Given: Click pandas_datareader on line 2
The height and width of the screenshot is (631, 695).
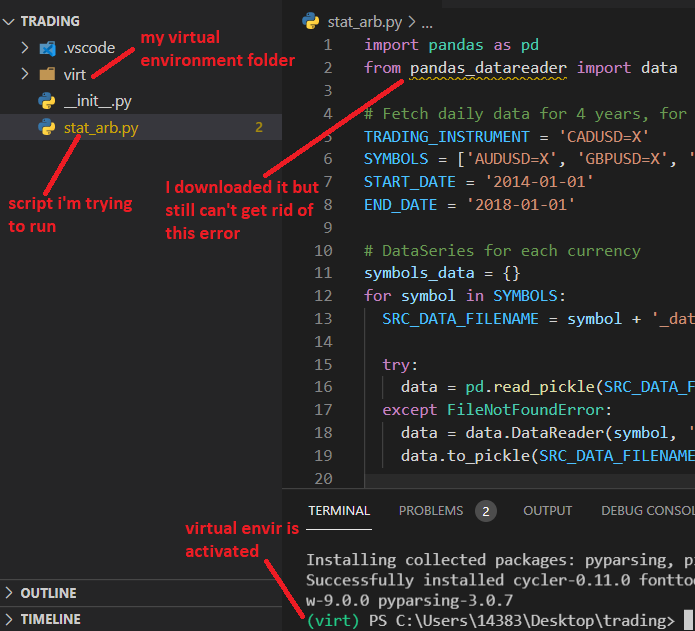Looking at the screenshot, I should pyautogui.click(x=488, y=68).
